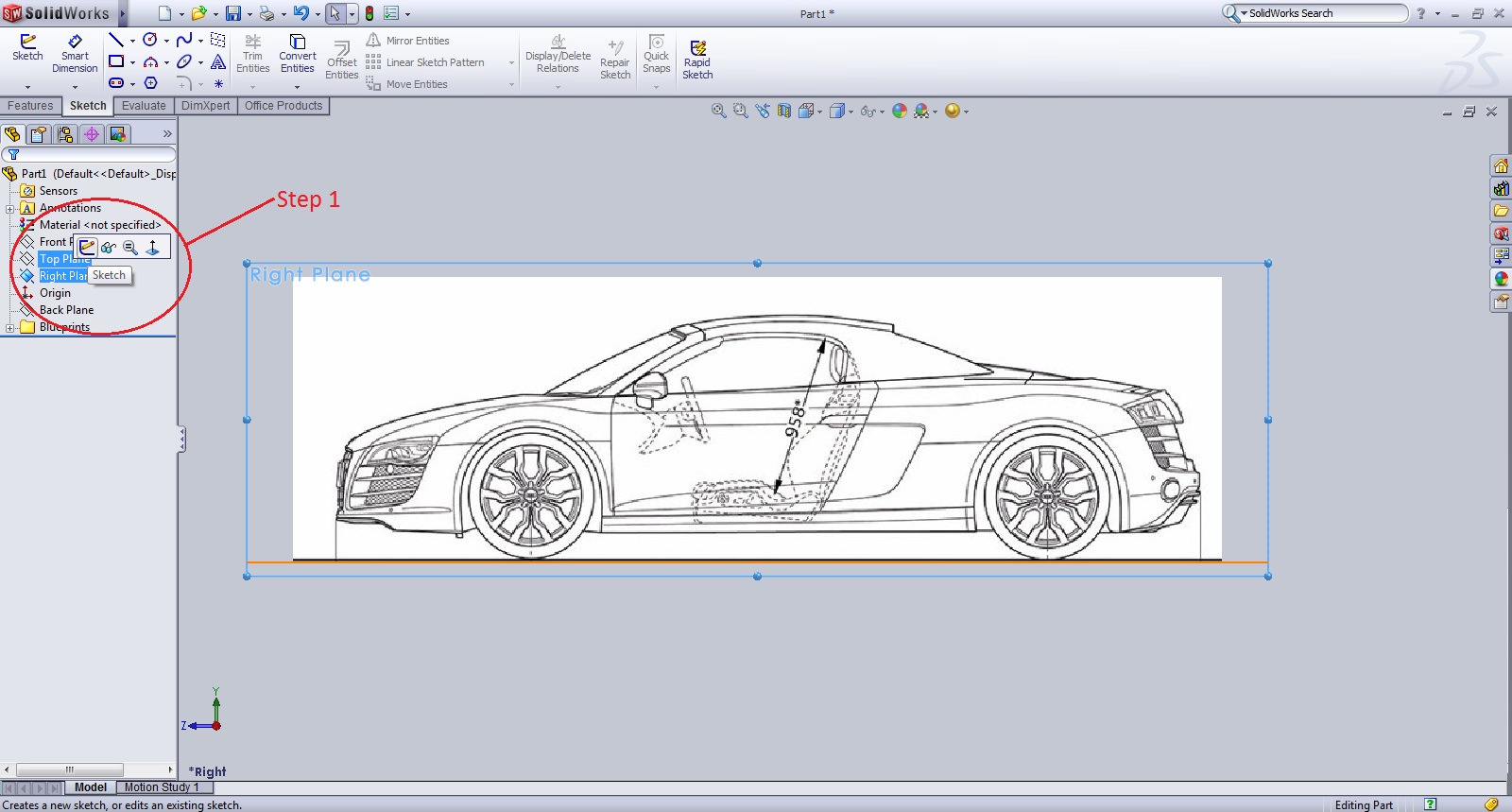This screenshot has height=812, width=1512.
Task: Pick the Line sketch tool
Action: [x=116, y=40]
